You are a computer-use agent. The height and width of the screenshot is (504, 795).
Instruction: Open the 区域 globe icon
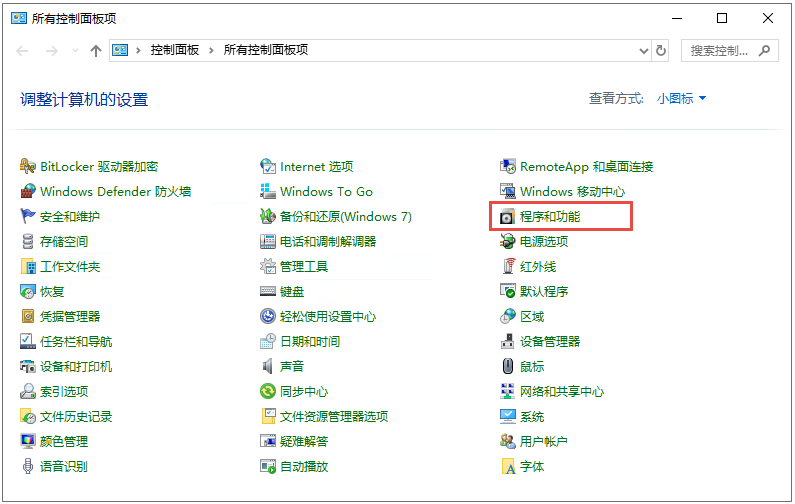click(508, 316)
